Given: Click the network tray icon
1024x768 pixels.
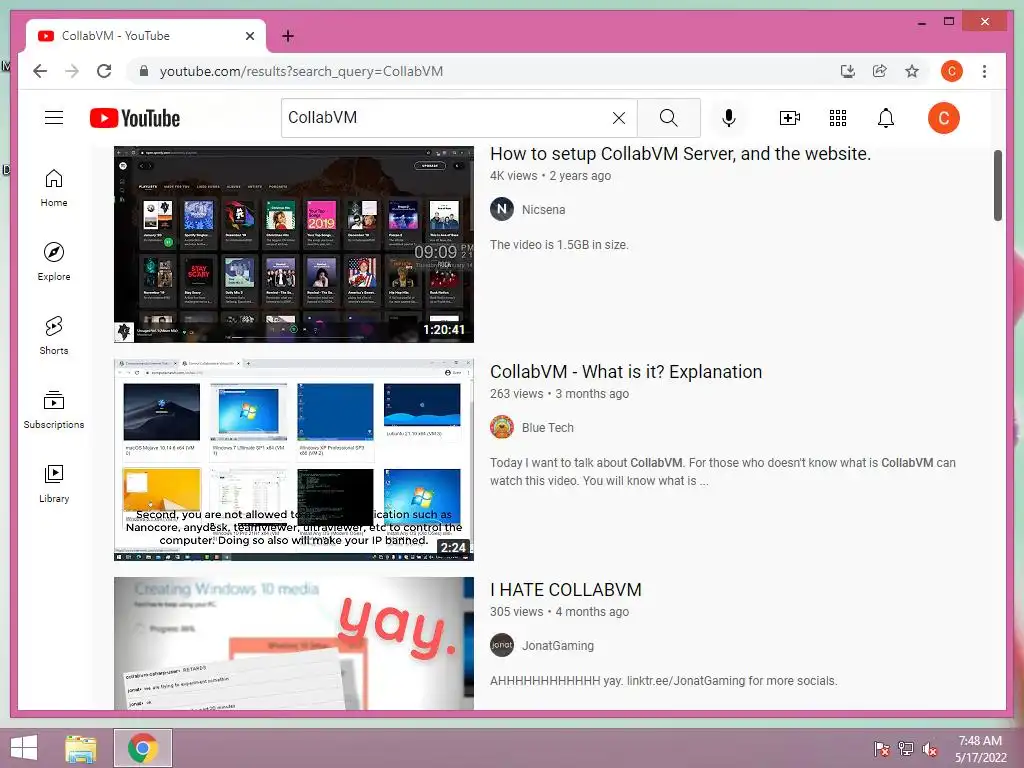Looking at the screenshot, I should (x=906, y=749).
